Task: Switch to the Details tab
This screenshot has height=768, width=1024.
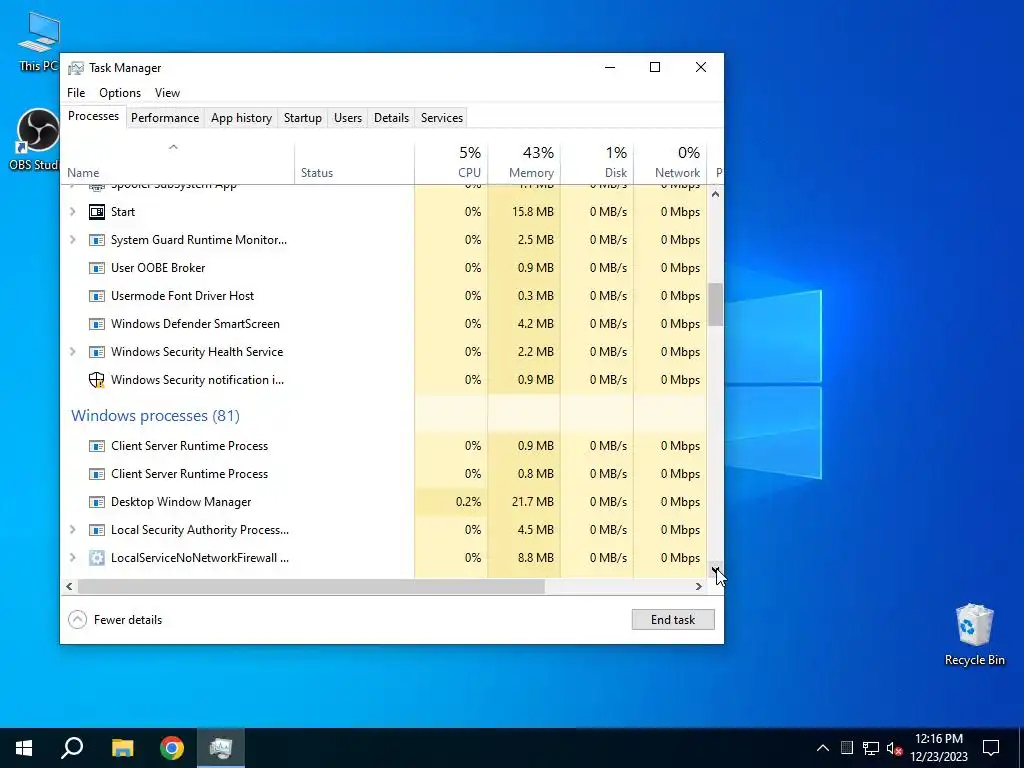Action: click(x=391, y=118)
